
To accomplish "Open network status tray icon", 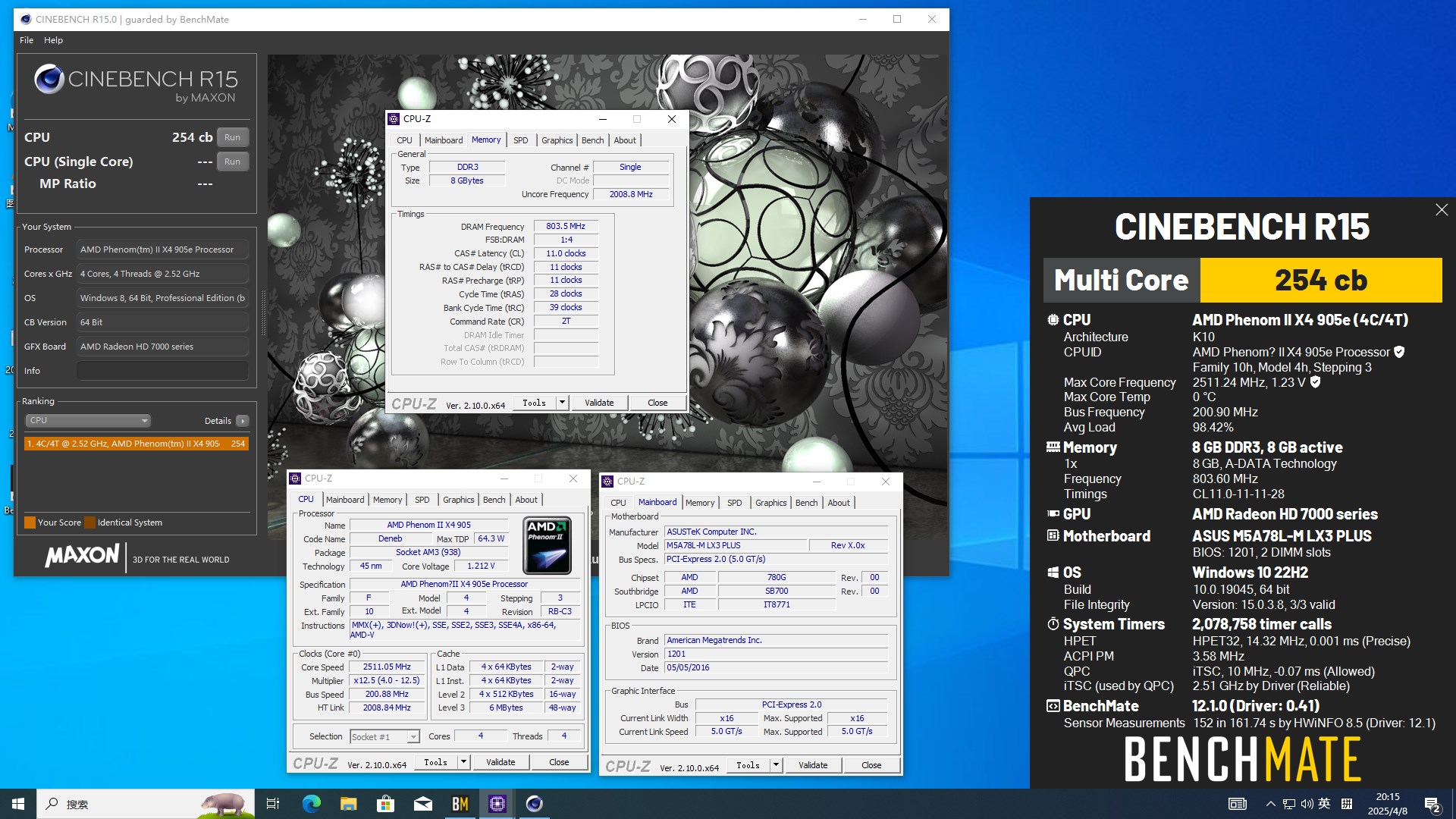I will pos(1288,804).
